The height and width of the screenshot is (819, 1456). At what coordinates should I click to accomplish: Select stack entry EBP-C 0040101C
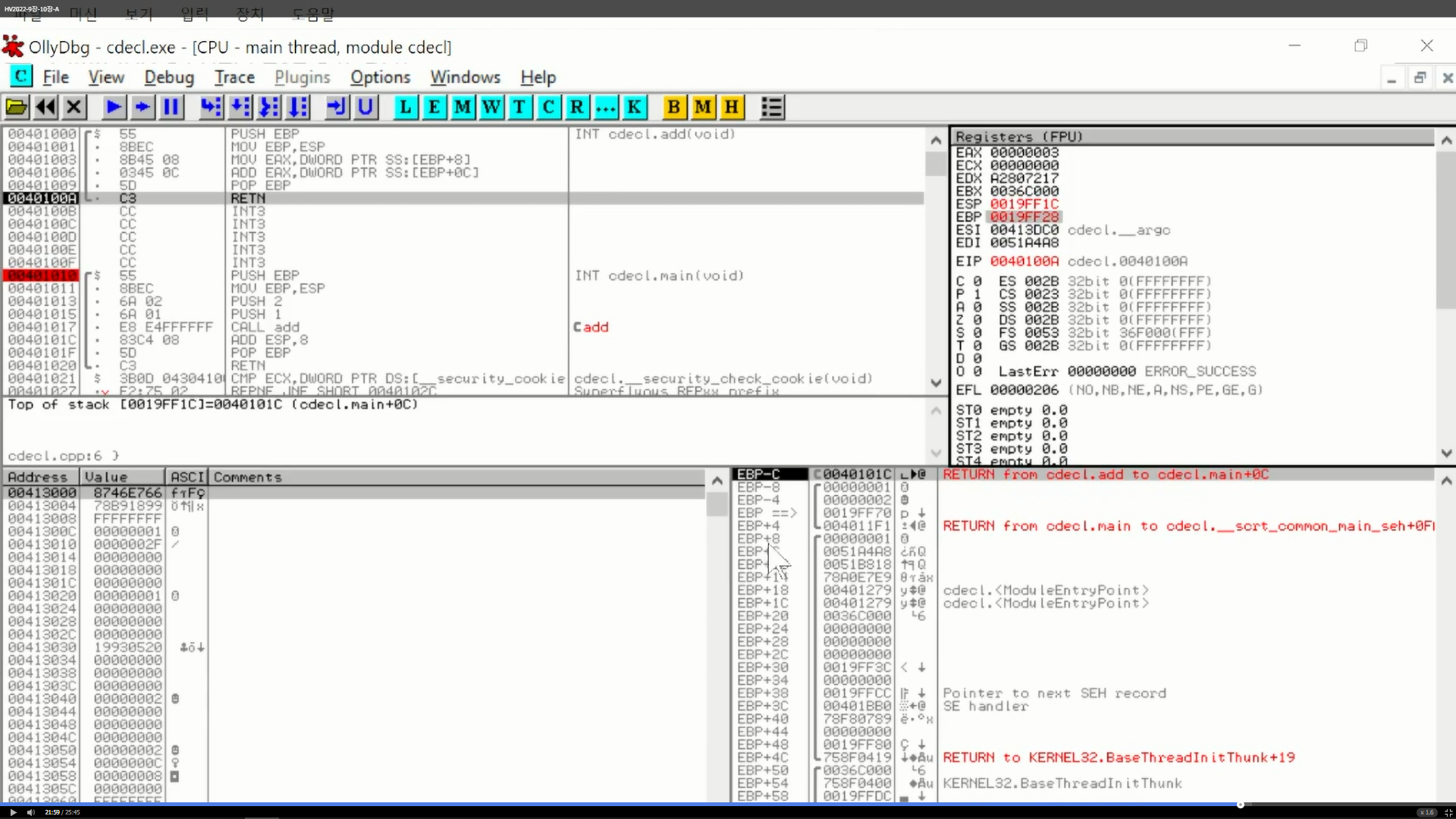1083,474
